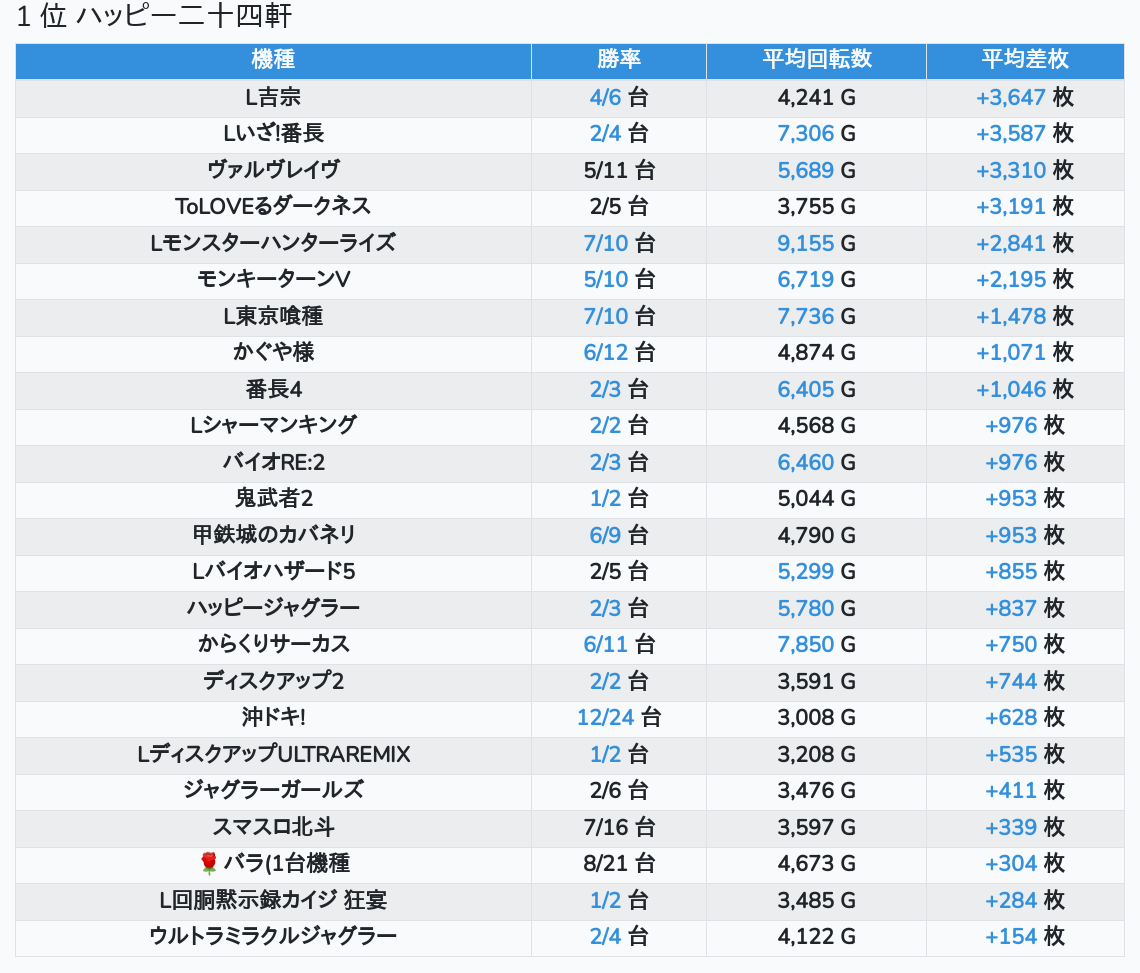Click the ハッピージャグラー machine name
Image resolution: width=1140 pixels, height=973 pixels.
coord(273,608)
